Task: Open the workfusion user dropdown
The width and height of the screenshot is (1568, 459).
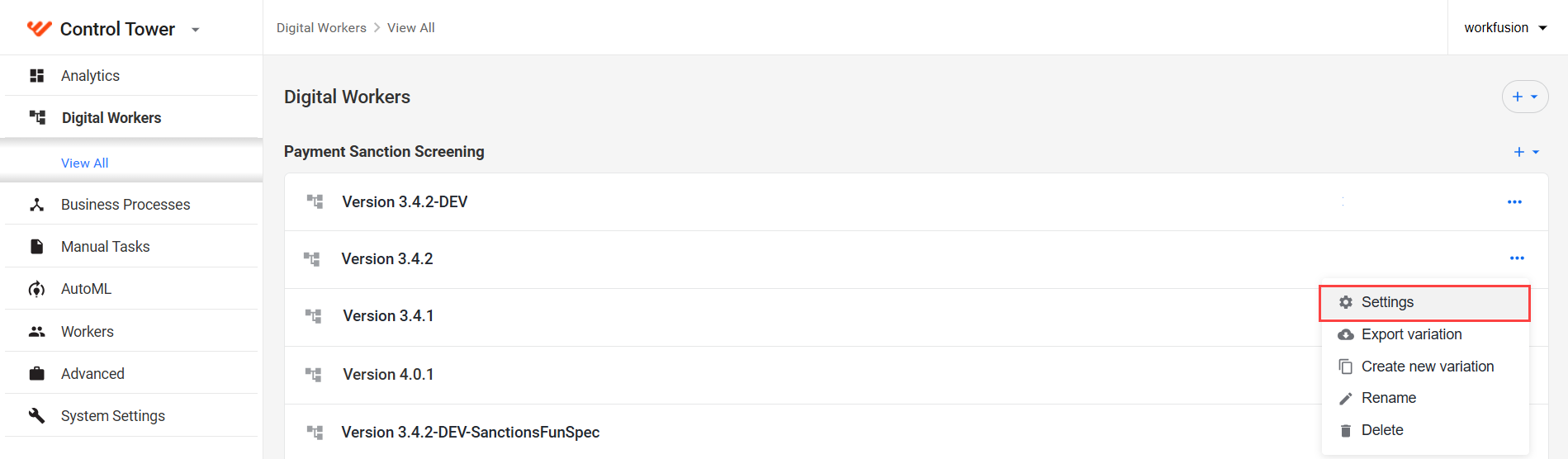Action: (x=1506, y=27)
